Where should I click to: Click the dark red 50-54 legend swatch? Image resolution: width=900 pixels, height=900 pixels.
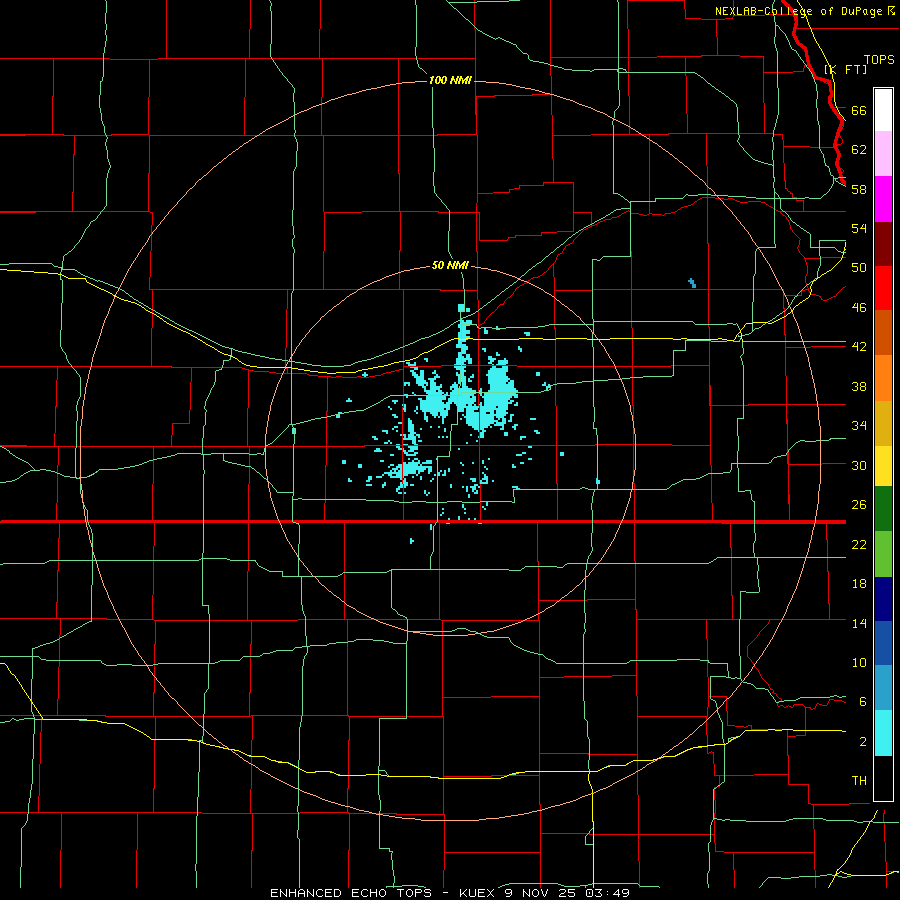click(x=883, y=244)
